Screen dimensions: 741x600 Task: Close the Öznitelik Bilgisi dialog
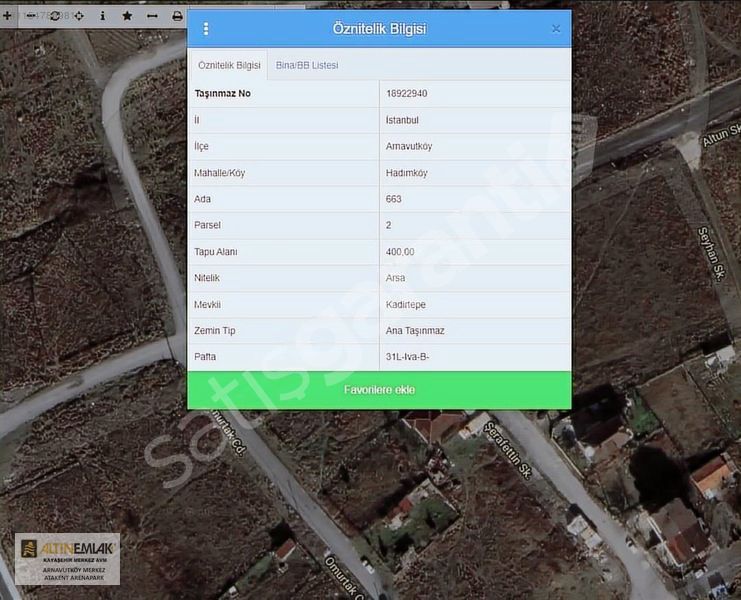[x=556, y=29]
